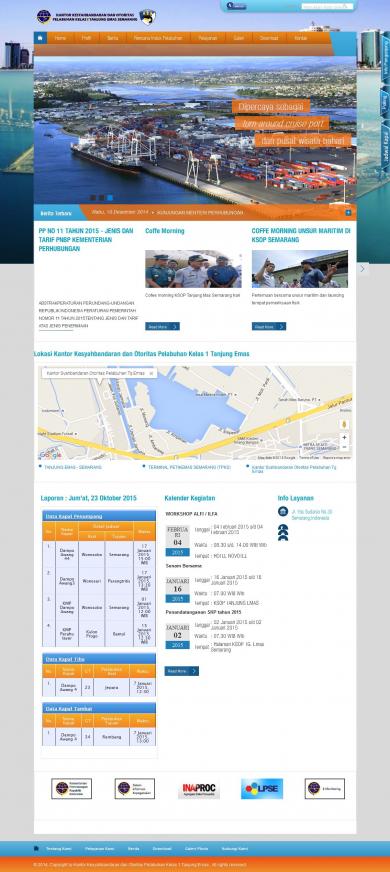Open the LPSE partner logo

[x=261, y=789]
